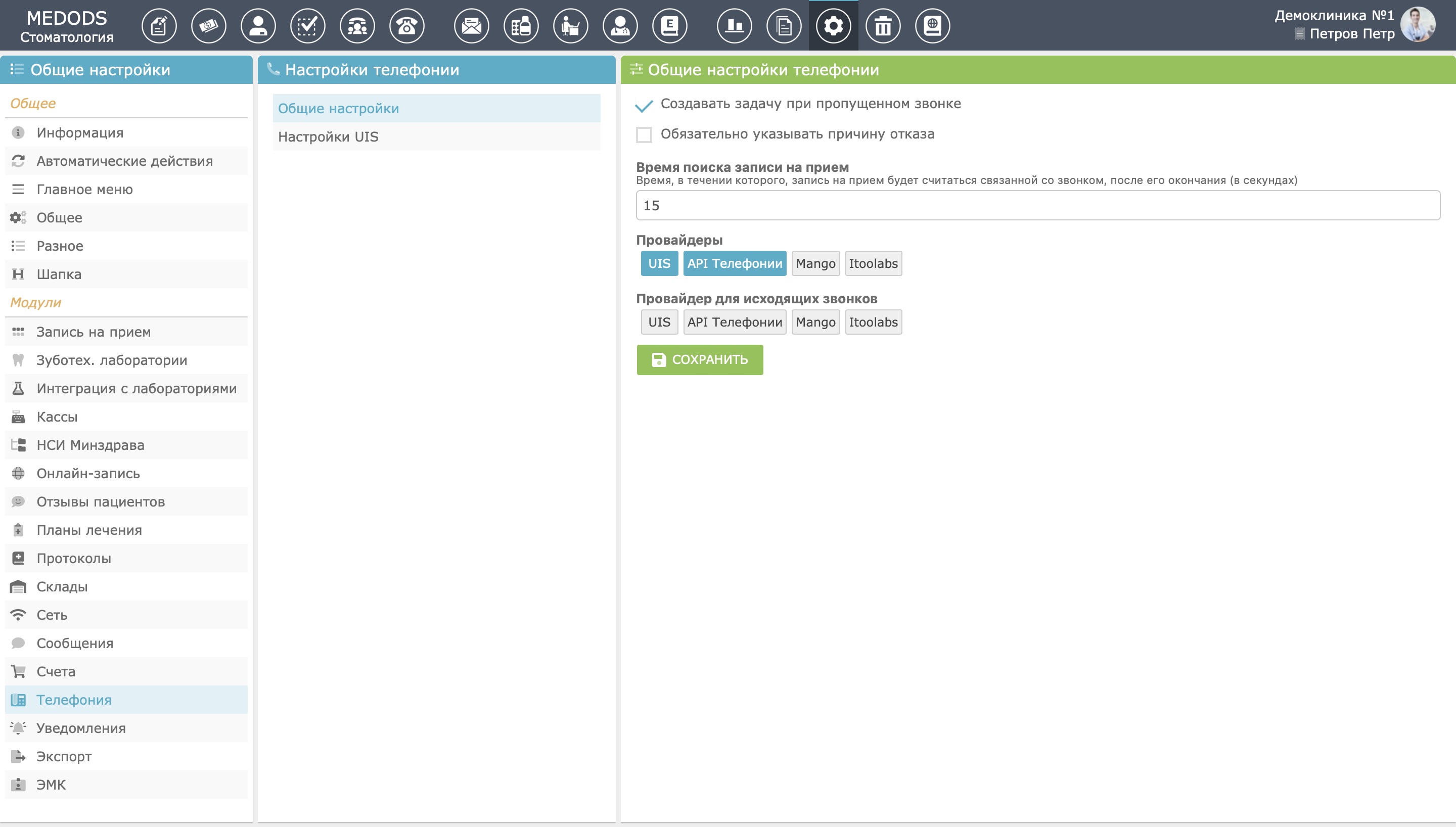This screenshot has width=1456, height=827.
Task: Open the document-with-pencil icon in top bar
Action: click(x=159, y=26)
